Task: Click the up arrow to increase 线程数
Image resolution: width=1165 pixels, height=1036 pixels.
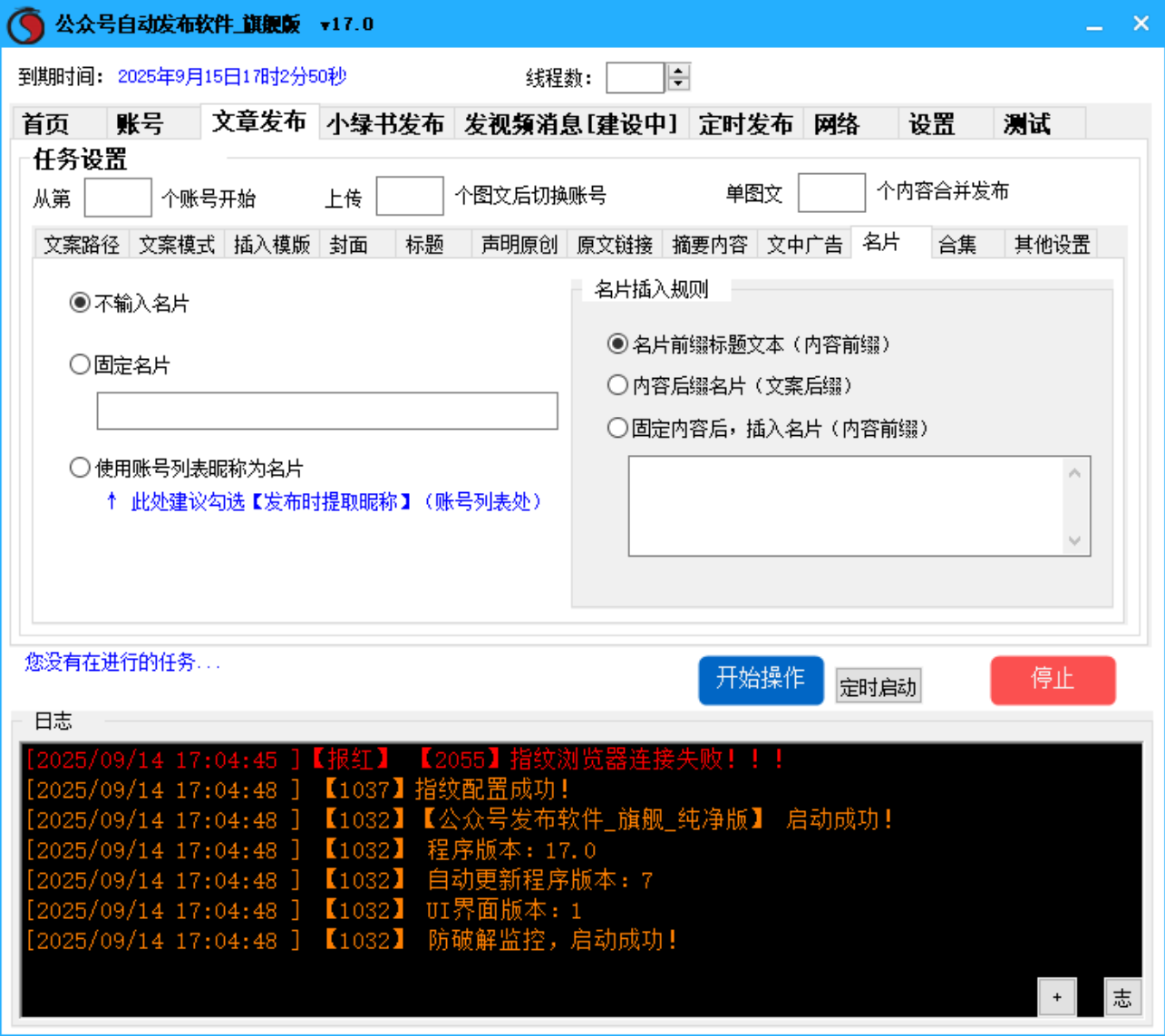Action: coord(678,72)
